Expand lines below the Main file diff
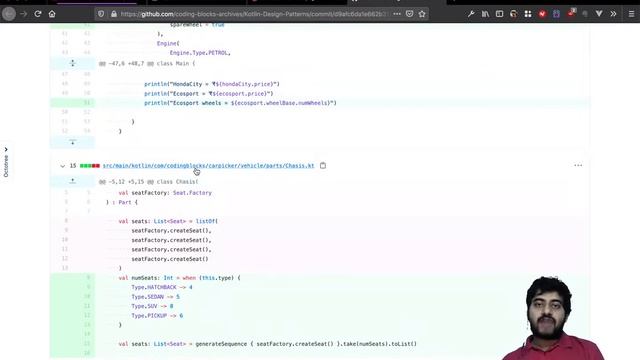The image size is (640, 360). tap(72, 142)
